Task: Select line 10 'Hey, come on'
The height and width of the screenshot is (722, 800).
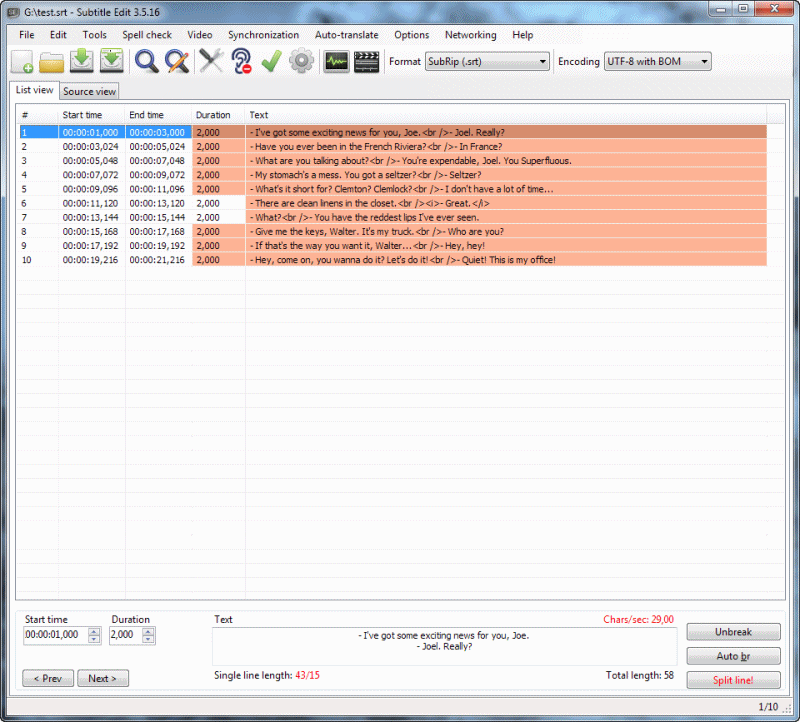Action: 393,260
